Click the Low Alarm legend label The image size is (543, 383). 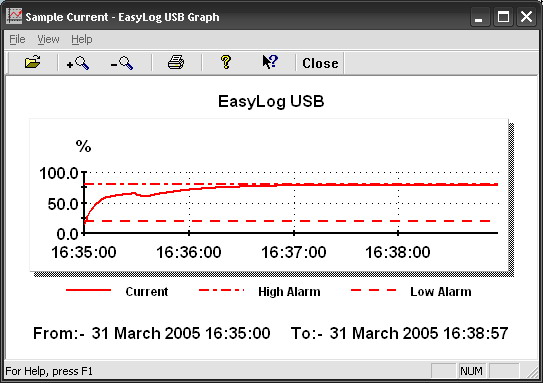440,292
